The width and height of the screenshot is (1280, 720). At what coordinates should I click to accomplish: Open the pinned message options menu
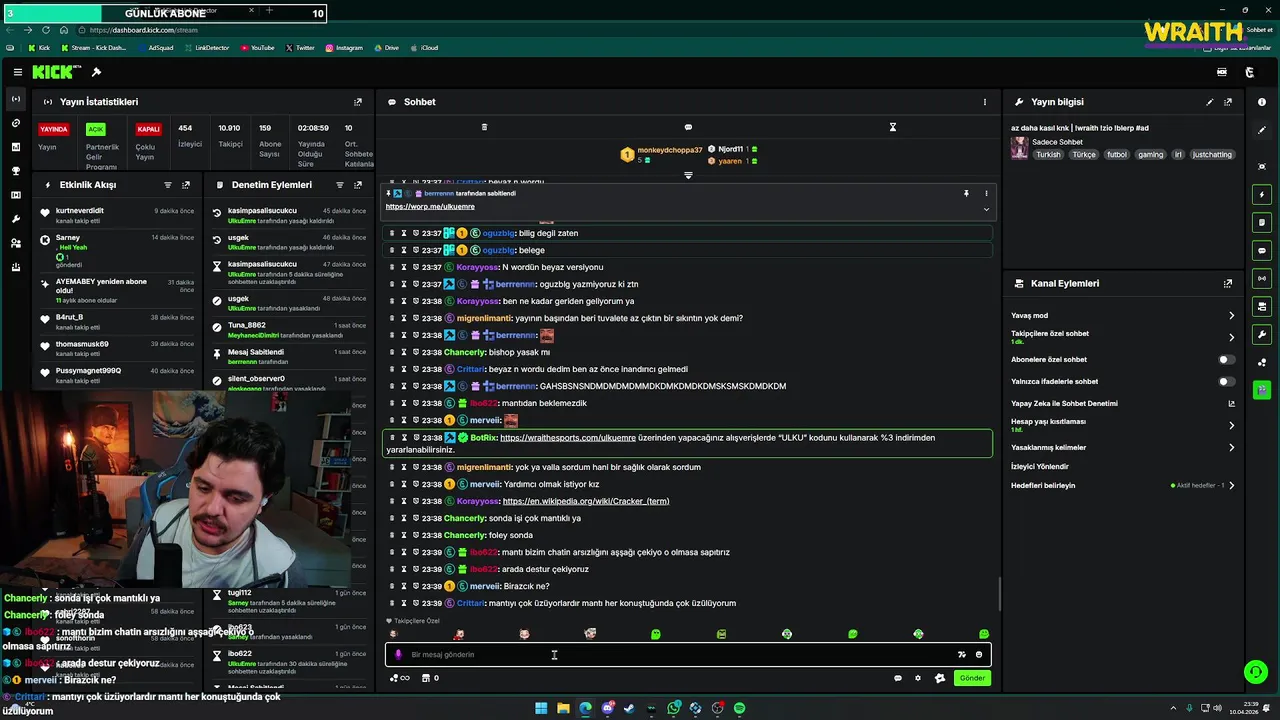tap(986, 193)
